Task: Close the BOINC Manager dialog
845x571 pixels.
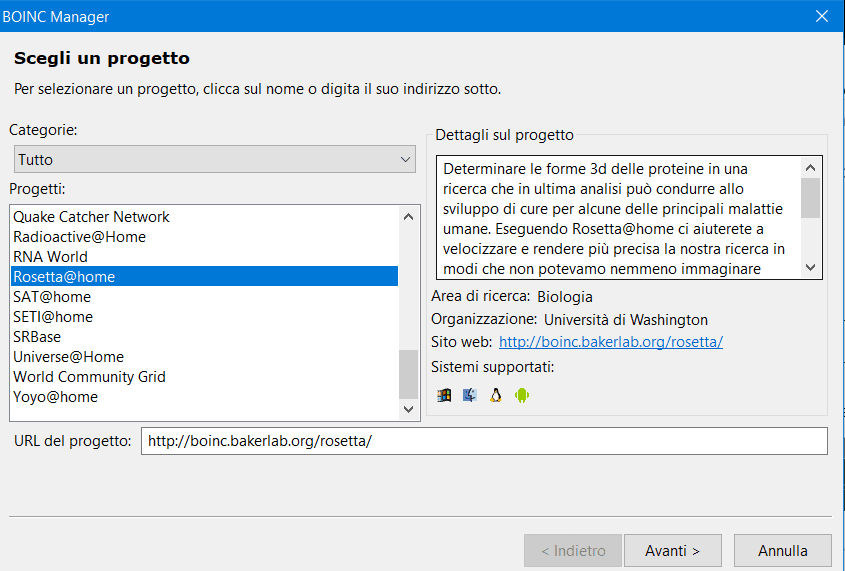Action: pos(822,16)
